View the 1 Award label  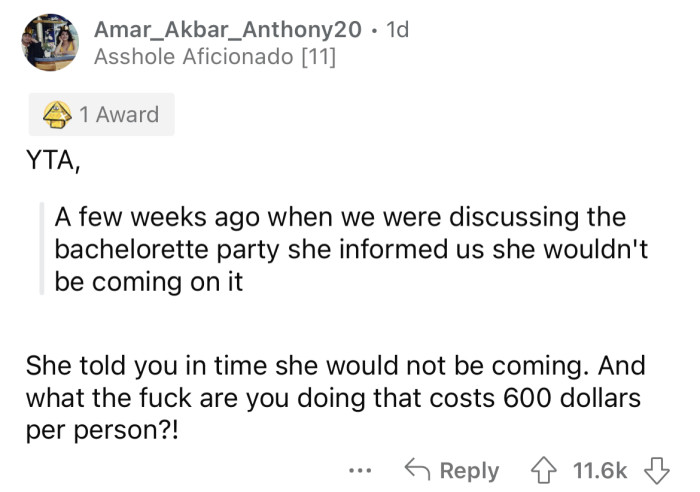119,115
